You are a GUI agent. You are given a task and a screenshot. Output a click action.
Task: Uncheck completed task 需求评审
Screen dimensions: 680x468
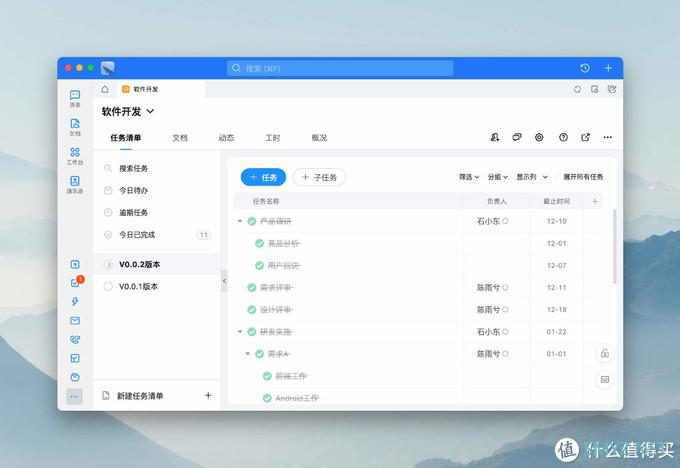(x=252, y=288)
